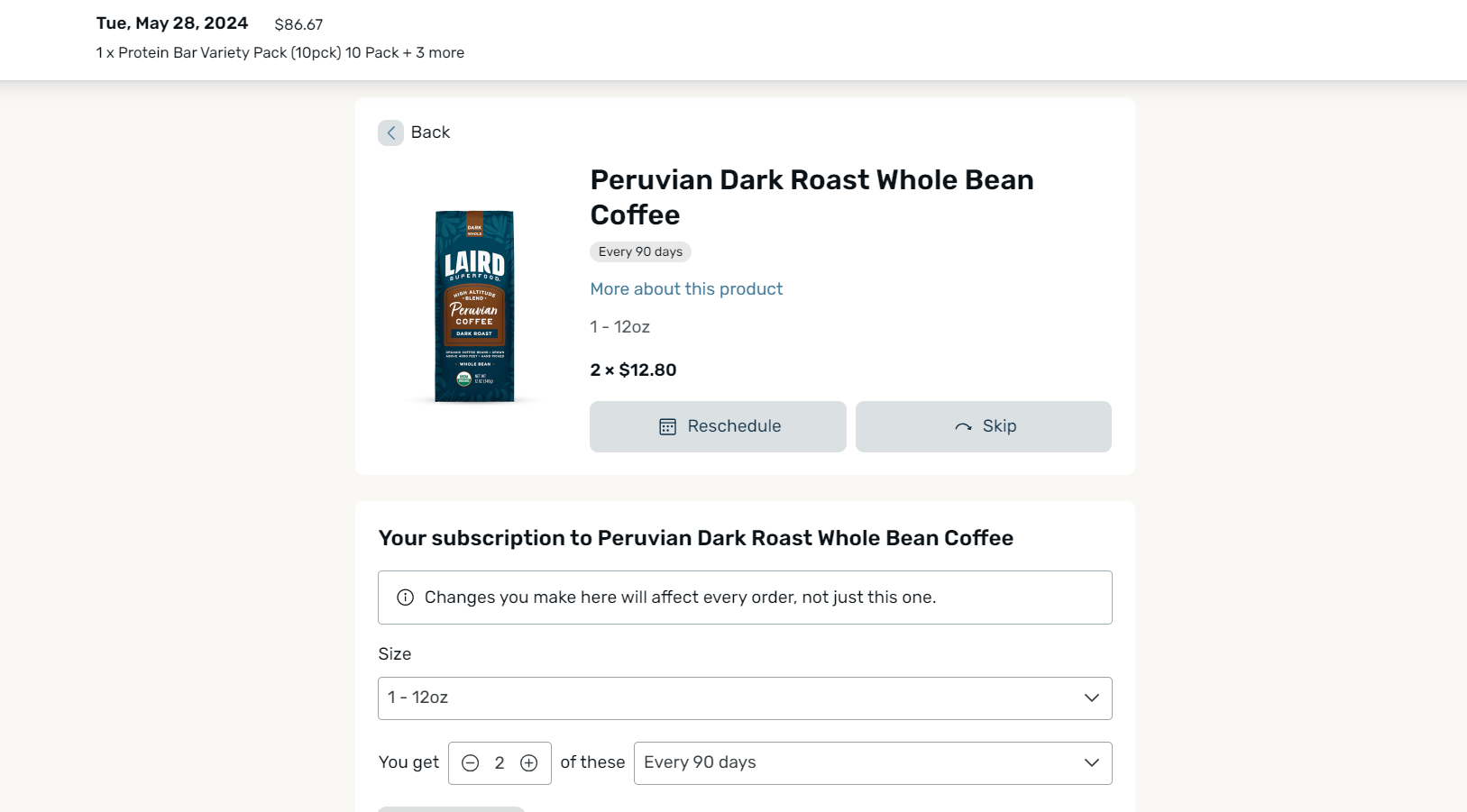Click the Skip button
1467x812 pixels.
[x=984, y=426]
